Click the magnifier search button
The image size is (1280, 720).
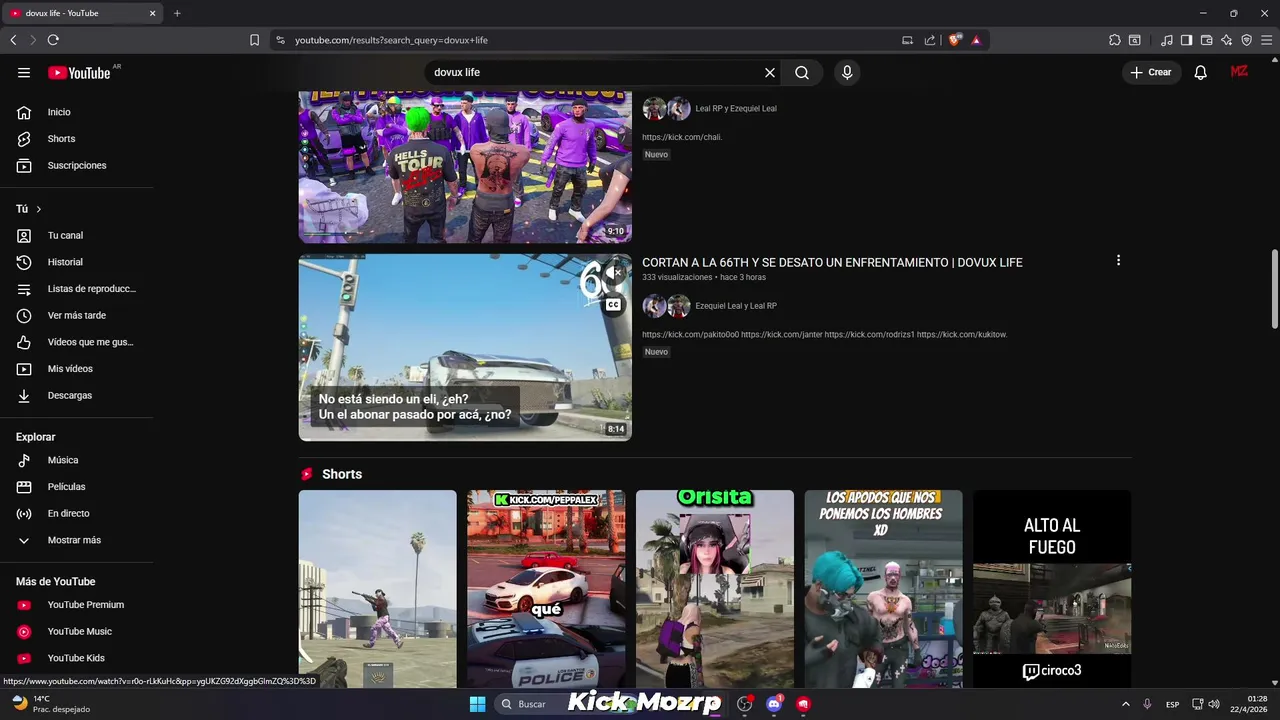[802, 72]
